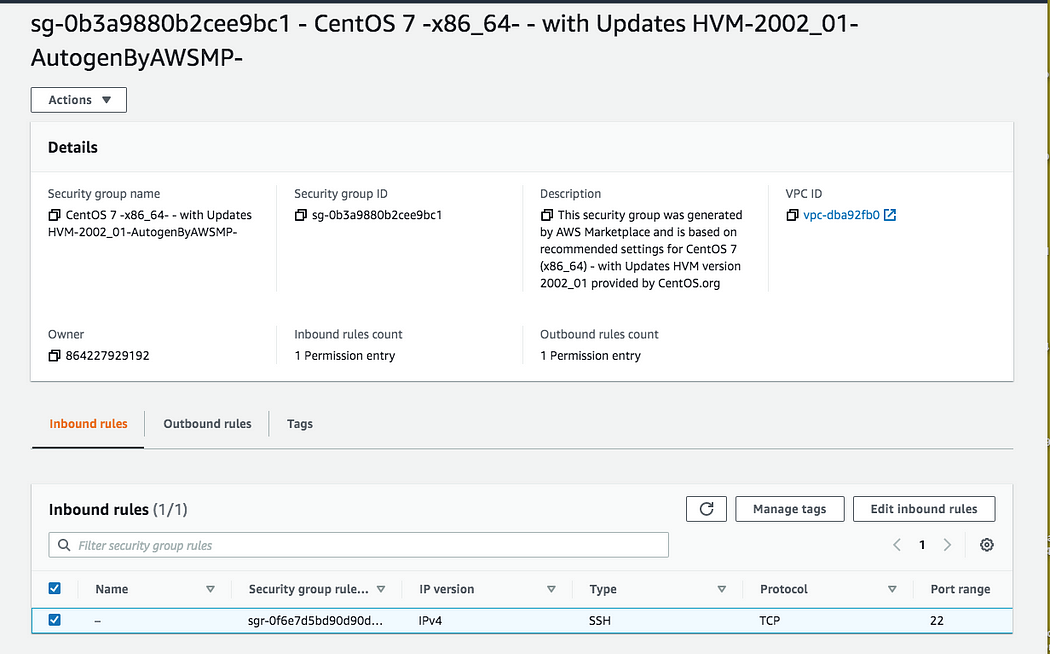Go to next page of rules
1050x654 pixels.
947,545
